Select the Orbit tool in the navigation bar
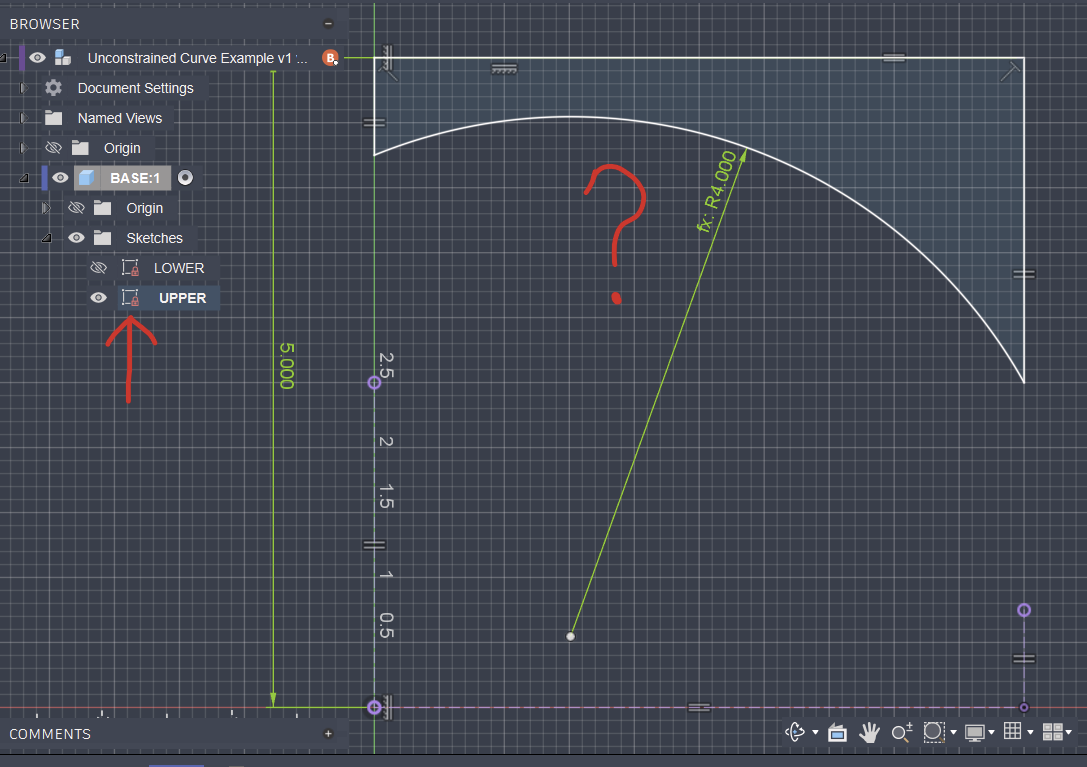1087x767 pixels. (793, 732)
